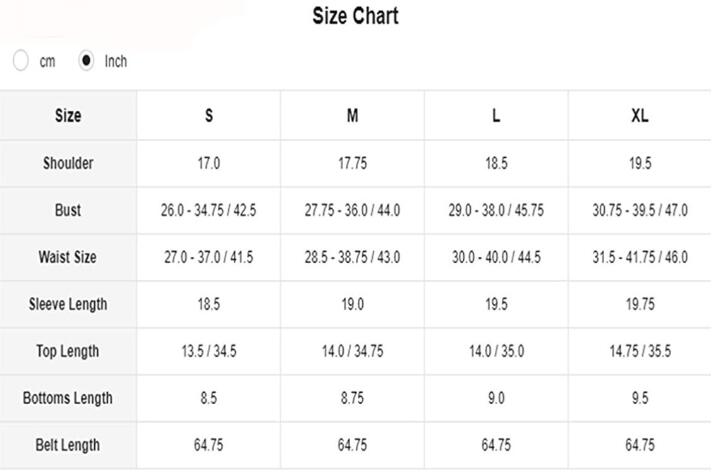Click the Sleeve Length row label
The image size is (714, 472).
68,304
